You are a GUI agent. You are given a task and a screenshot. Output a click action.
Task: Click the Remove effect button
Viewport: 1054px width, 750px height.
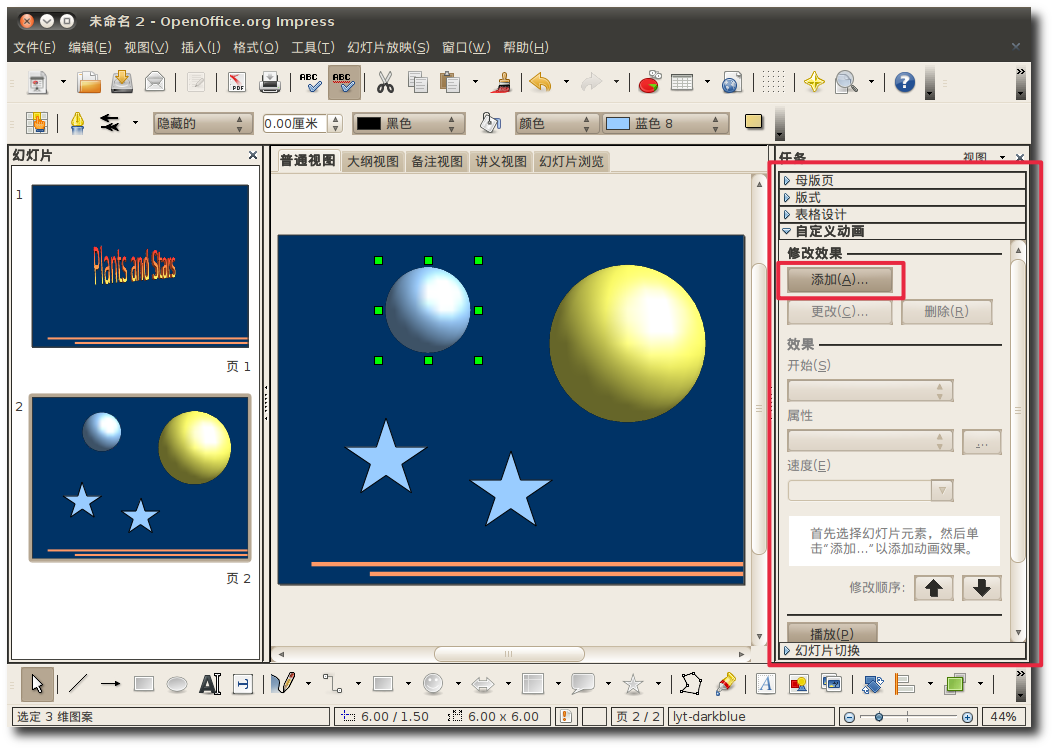pos(946,312)
